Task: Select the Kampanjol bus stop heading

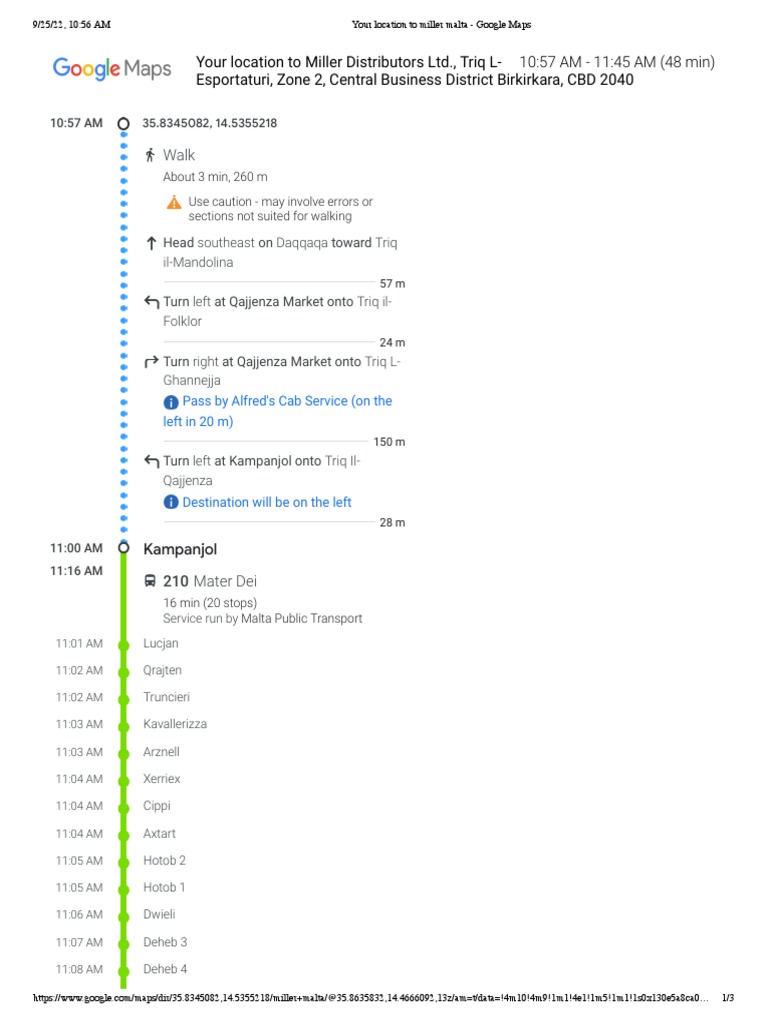Action: point(180,549)
